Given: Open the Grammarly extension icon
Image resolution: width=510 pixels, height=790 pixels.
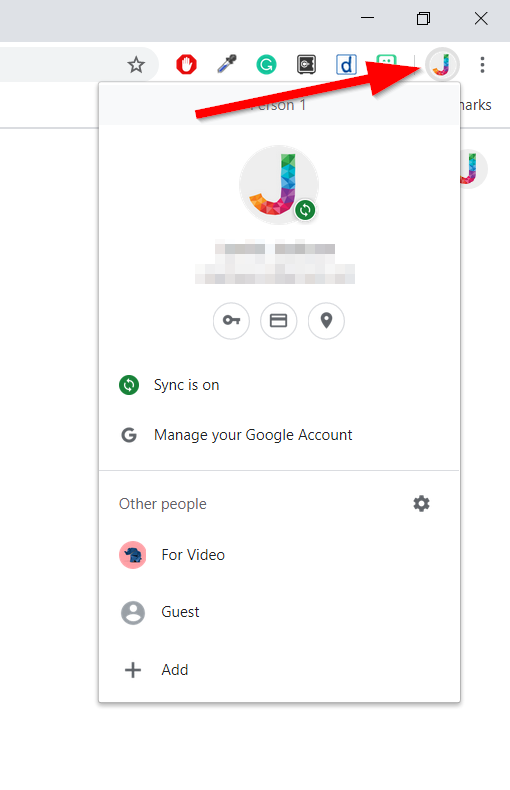Looking at the screenshot, I should (x=266, y=64).
